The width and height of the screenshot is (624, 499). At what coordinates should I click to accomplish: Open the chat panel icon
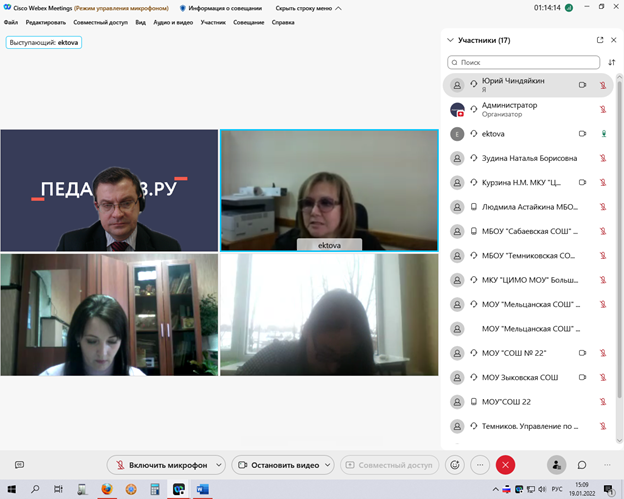coord(581,465)
